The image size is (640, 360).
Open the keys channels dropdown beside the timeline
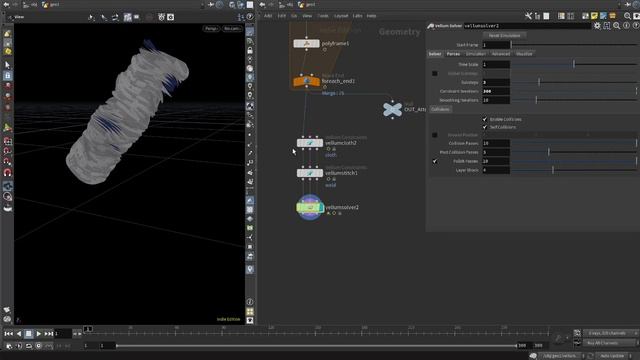(x=610, y=333)
